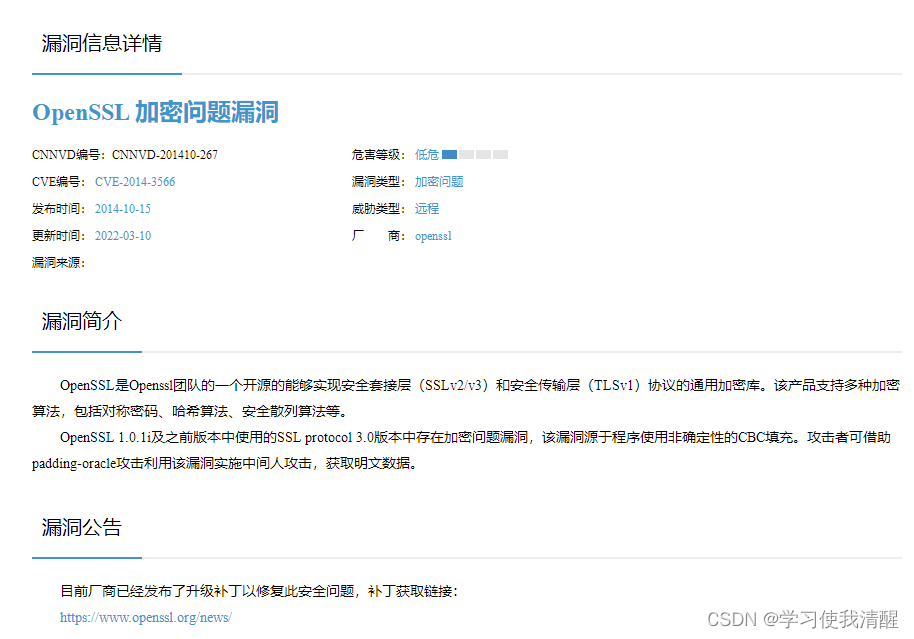
Task: Click the CVE编号 label
Action: (58, 182)
